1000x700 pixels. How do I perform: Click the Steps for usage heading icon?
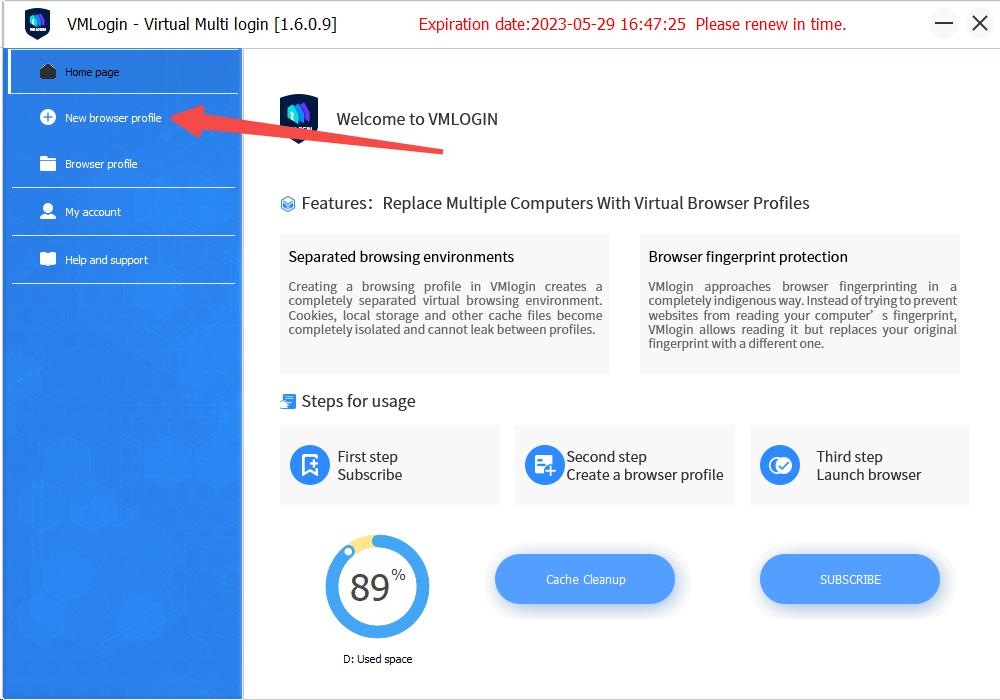click(288, 402)
